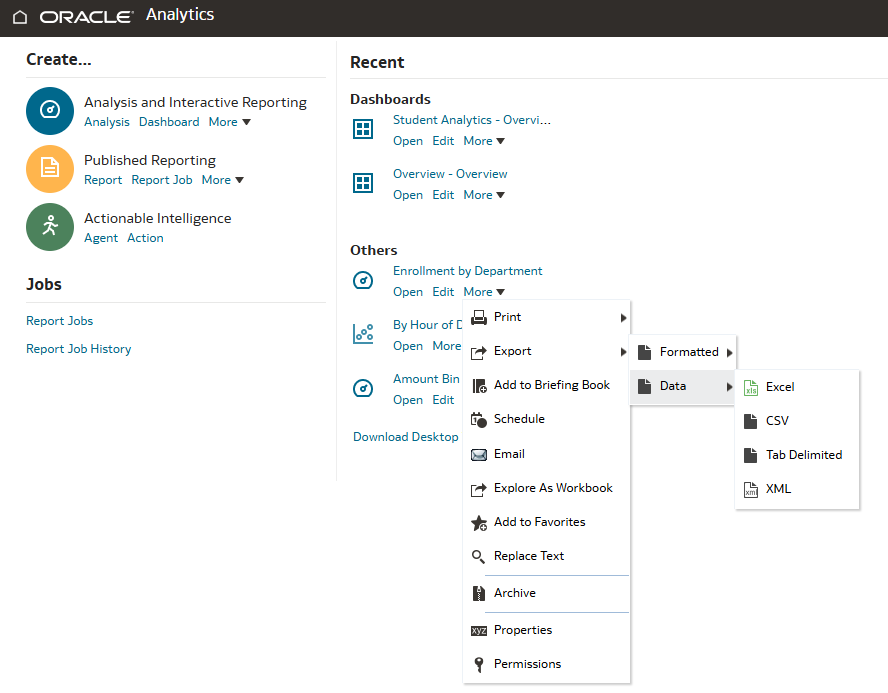888x693 pixels.
Task: Click the CSV document icon
Action: click(751, 421)
